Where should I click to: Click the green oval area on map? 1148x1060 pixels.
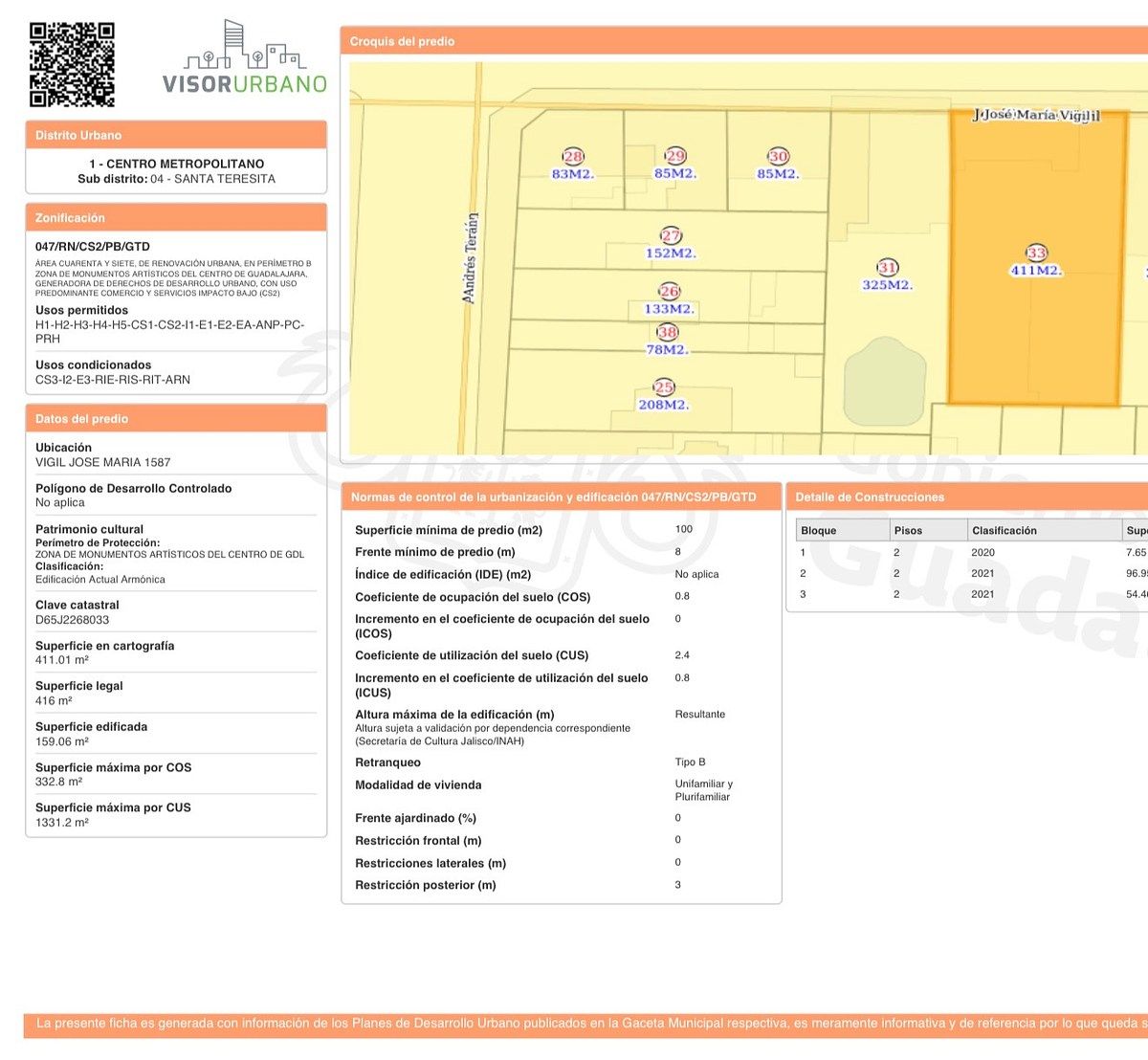pos(885,381)
